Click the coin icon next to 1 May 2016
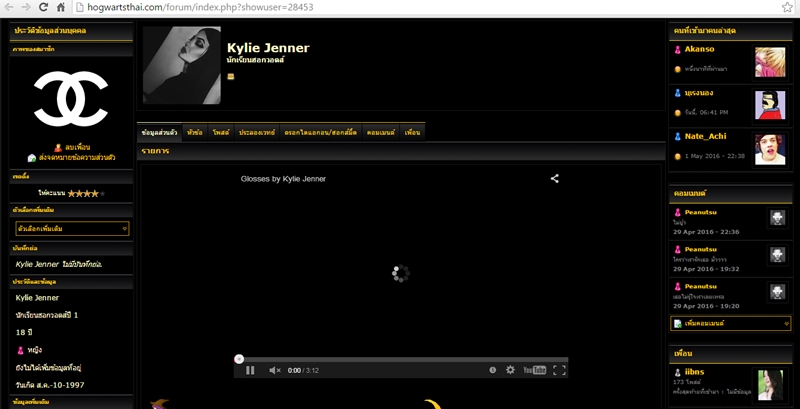 678,156
